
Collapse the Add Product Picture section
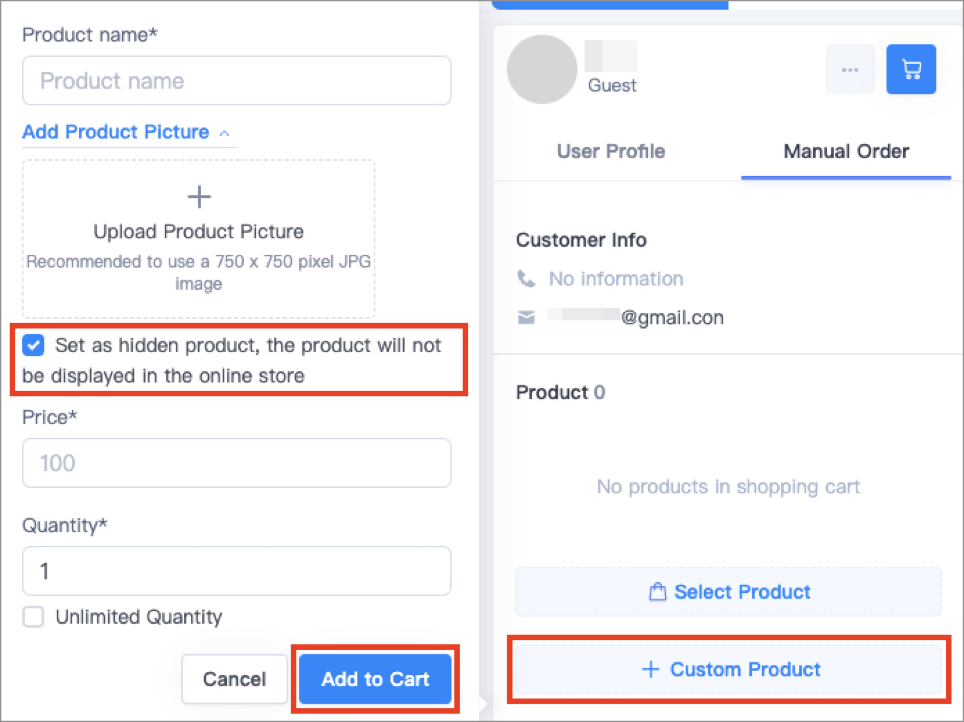(x=116, y=132)
